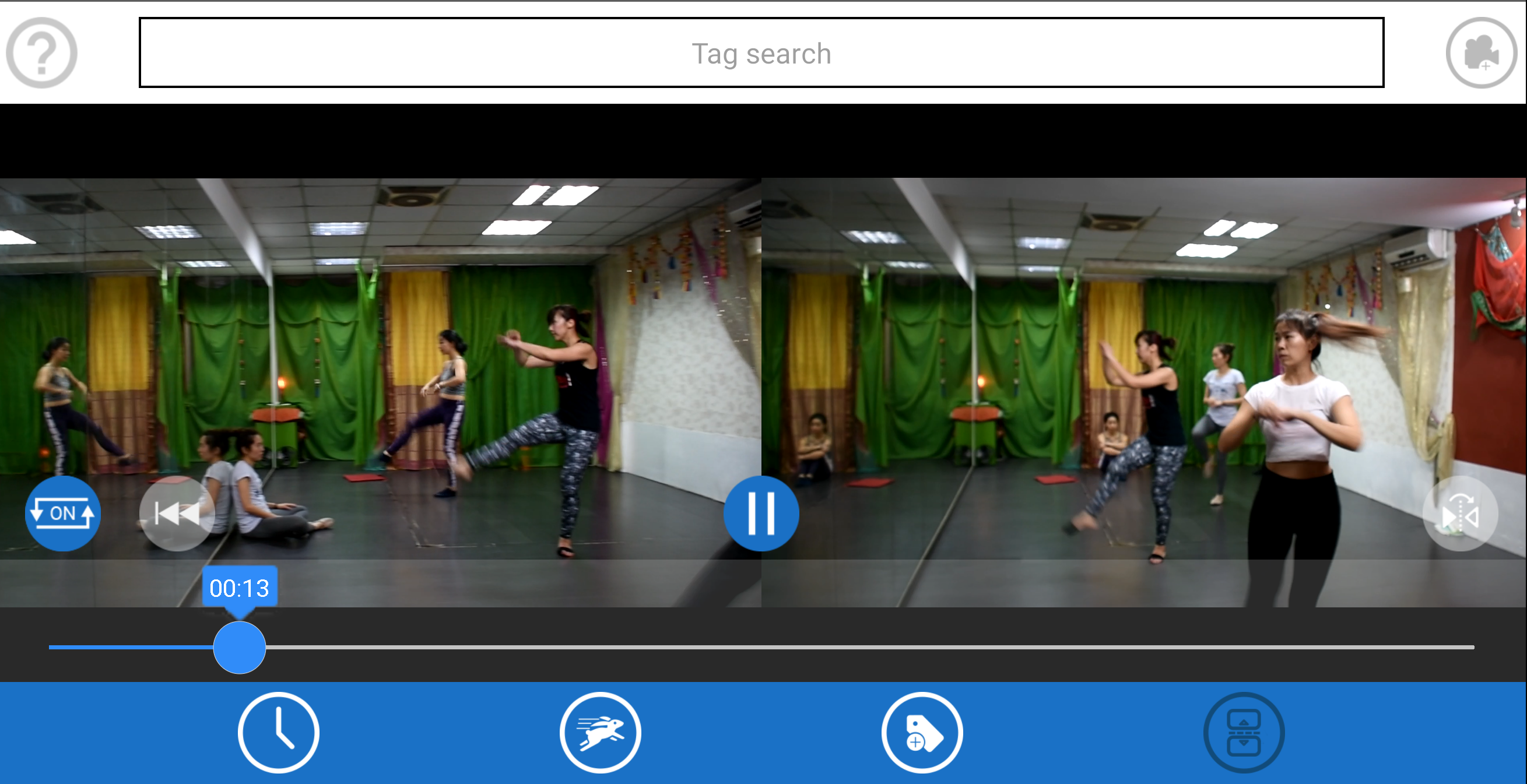
Task: Click inside the Tag search field
Action: (x=761, y=52)
